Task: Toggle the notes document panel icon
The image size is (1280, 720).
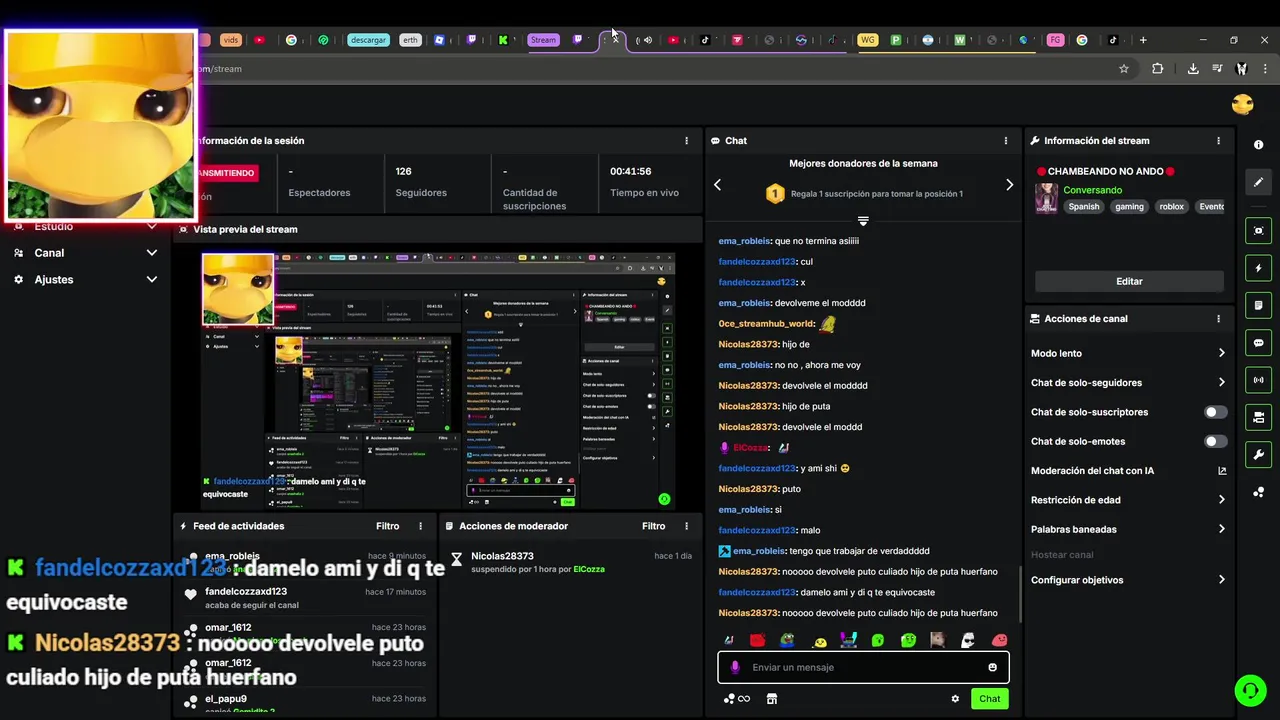Action: tap(1258, 305)
